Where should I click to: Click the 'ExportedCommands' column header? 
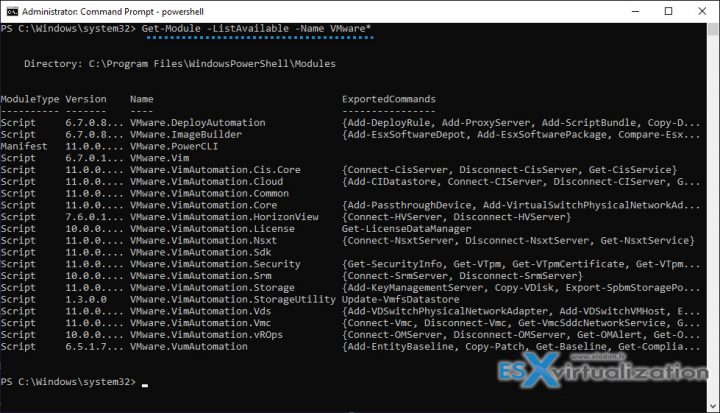(388, 99)
